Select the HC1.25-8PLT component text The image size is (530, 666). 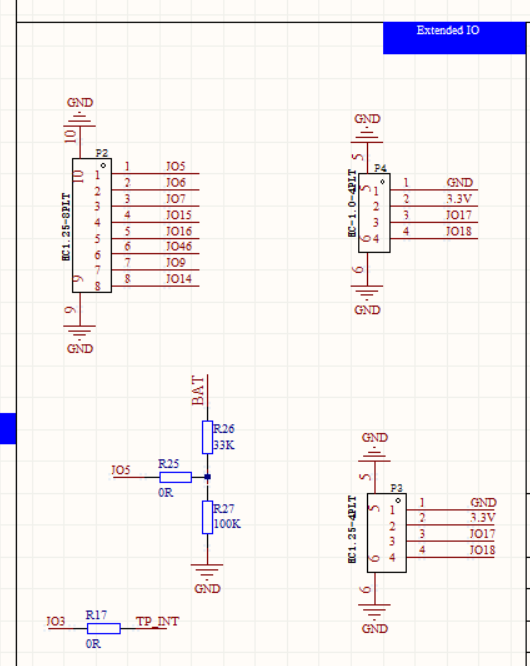[x=66, y=227]
